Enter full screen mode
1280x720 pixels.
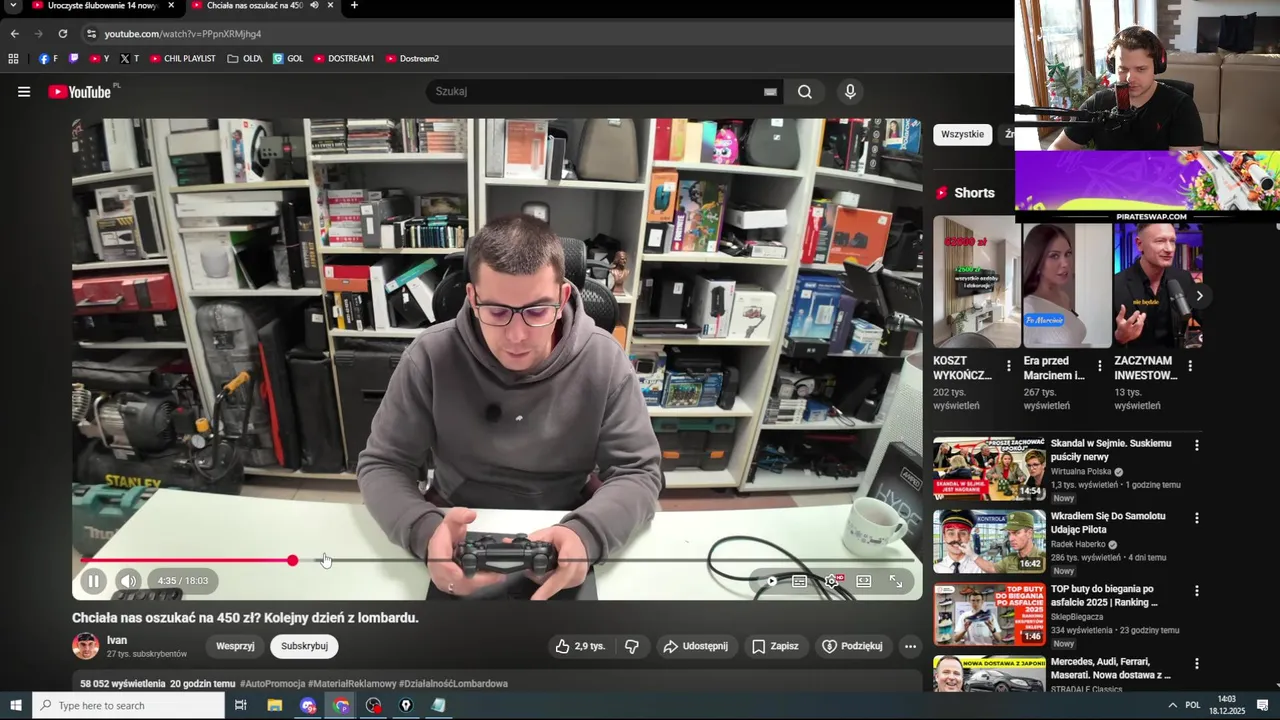896,581
